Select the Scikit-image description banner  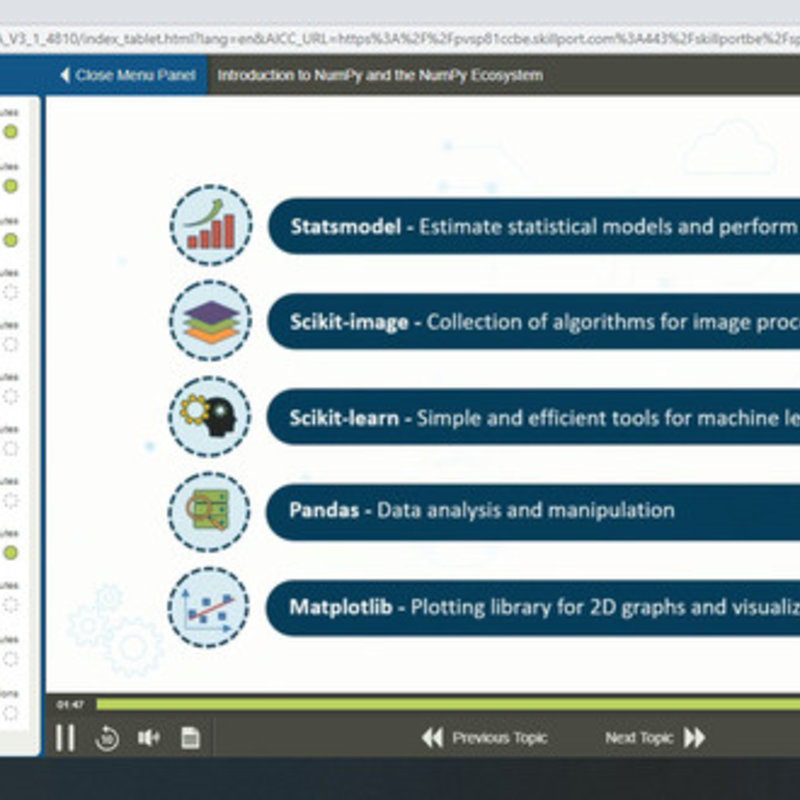coord(534,321)
